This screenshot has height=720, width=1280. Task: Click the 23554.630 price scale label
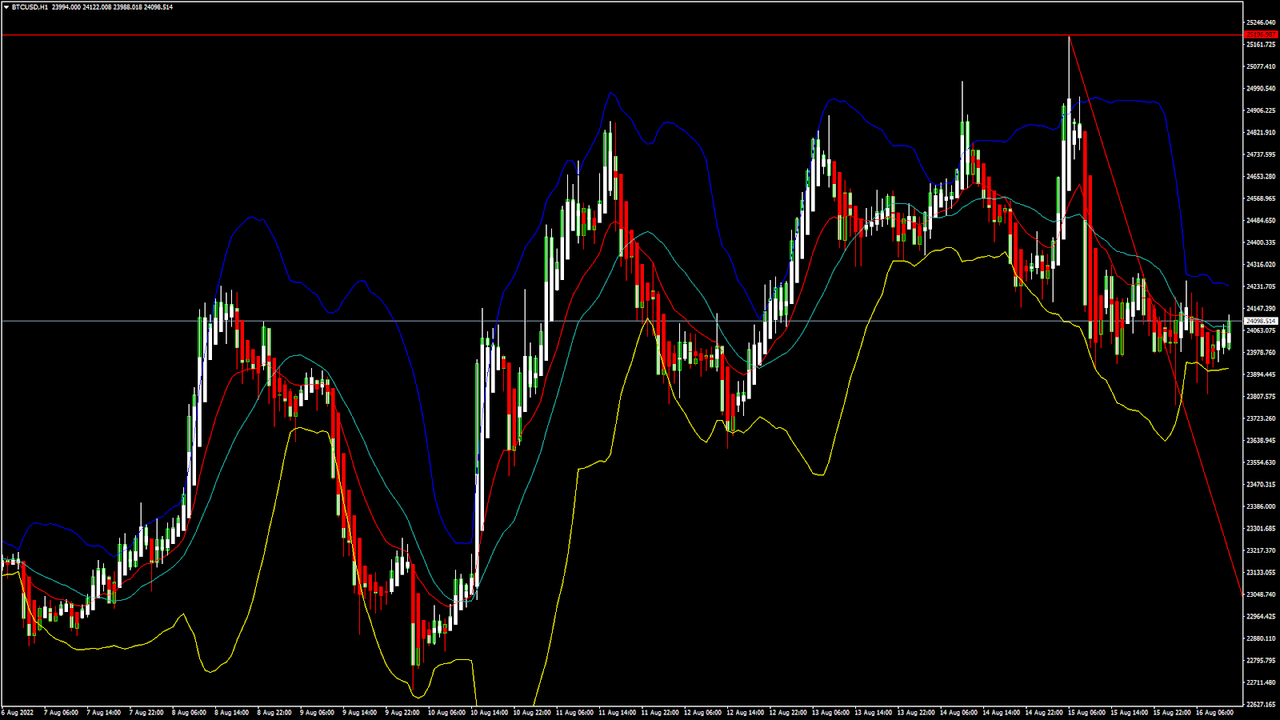1261,463
